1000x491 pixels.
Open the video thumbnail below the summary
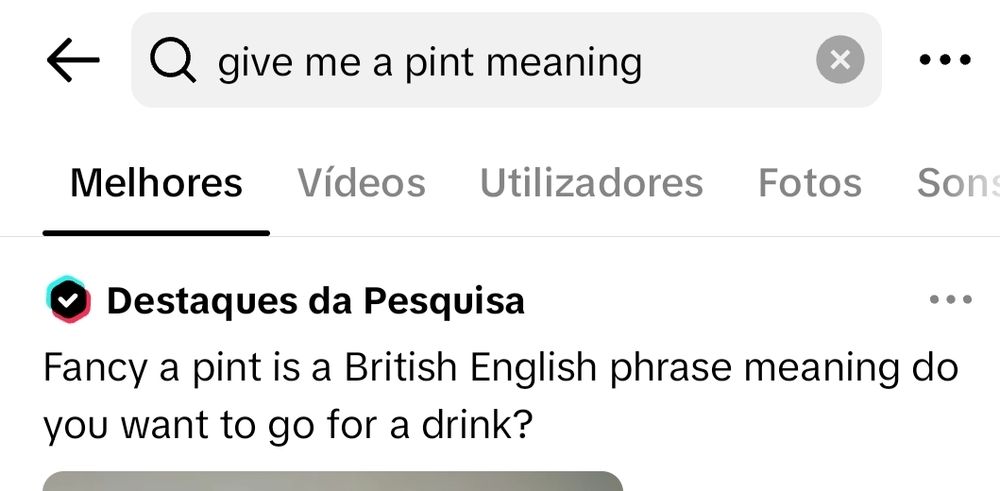tap(332, 481)
